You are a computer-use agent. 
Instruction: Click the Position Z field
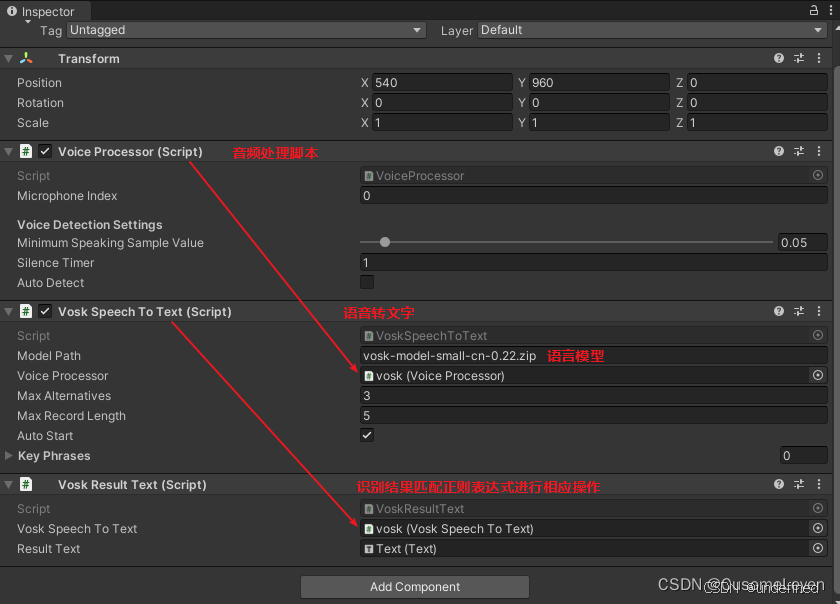(758, 83)
